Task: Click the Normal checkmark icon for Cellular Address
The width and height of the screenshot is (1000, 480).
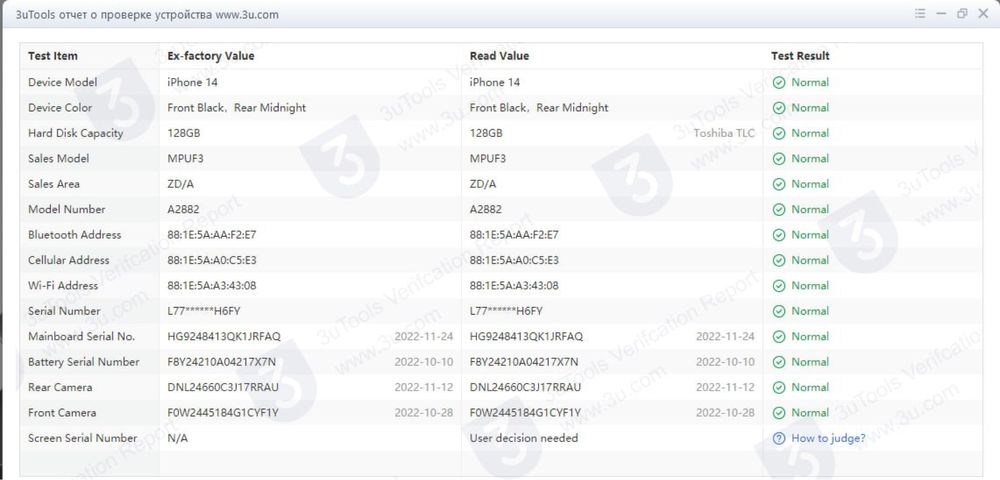Action: [779, 261]
